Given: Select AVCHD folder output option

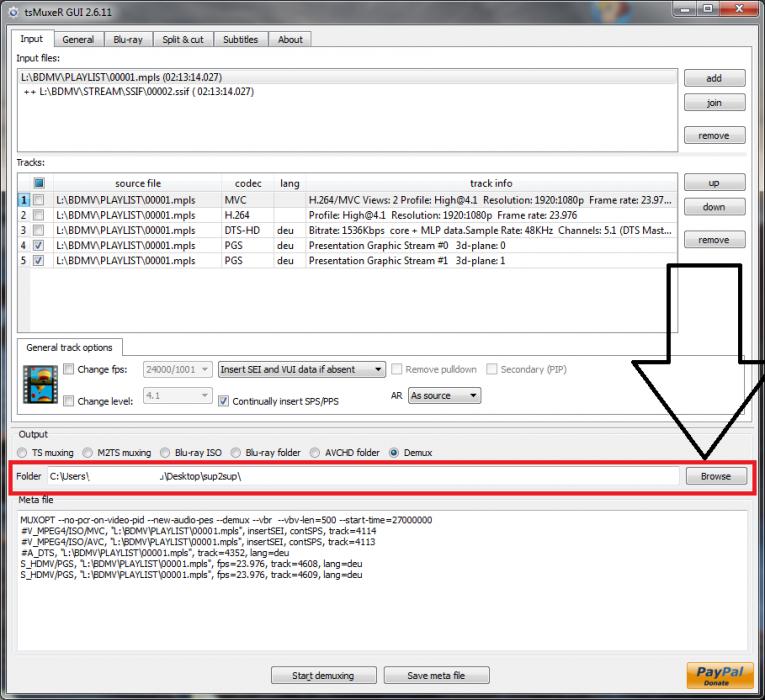Looking at the screenshot, I should point(315,453).
